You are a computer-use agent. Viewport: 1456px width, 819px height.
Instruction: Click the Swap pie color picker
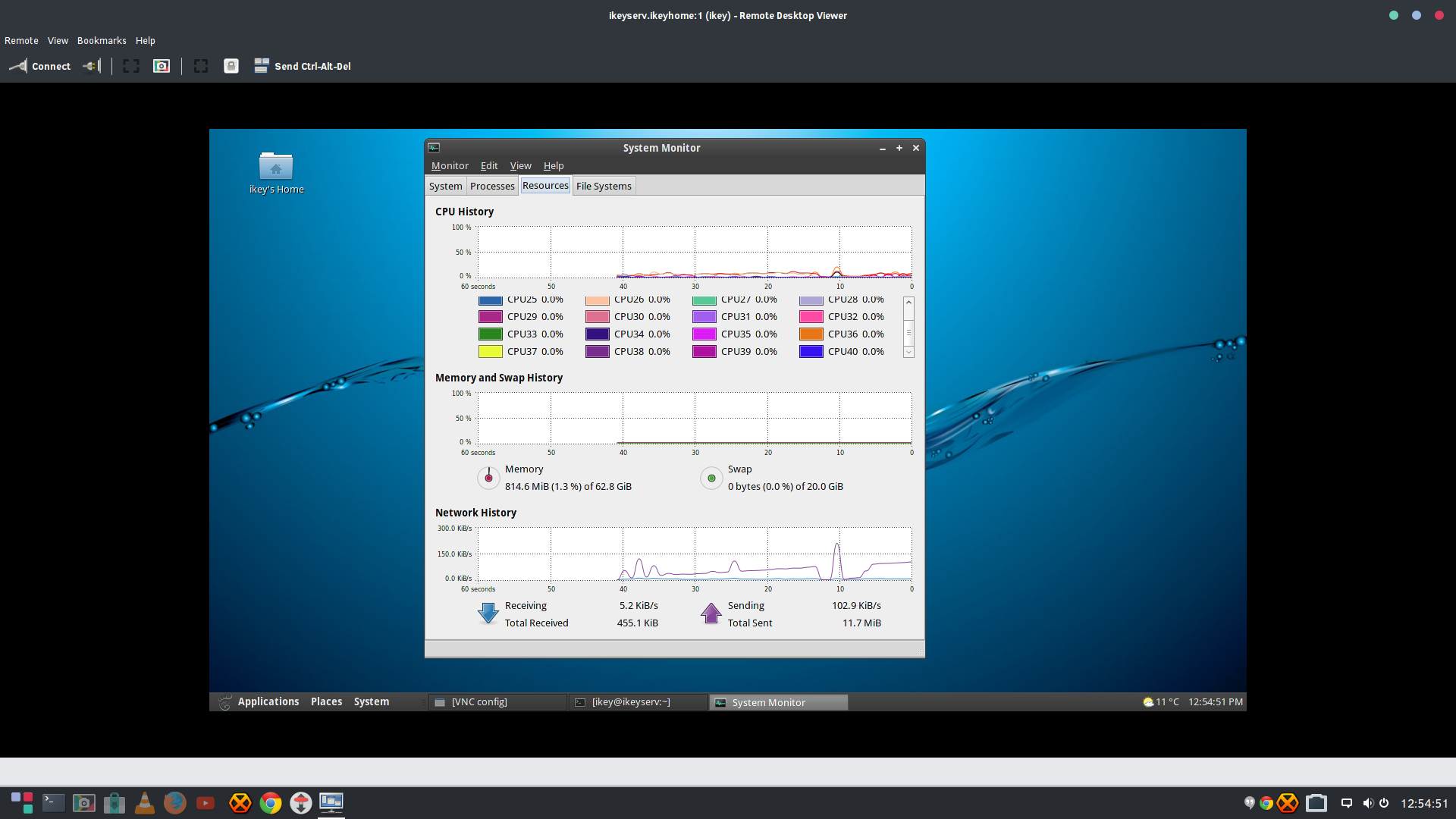pyautogui.click(x=711, y=478)
